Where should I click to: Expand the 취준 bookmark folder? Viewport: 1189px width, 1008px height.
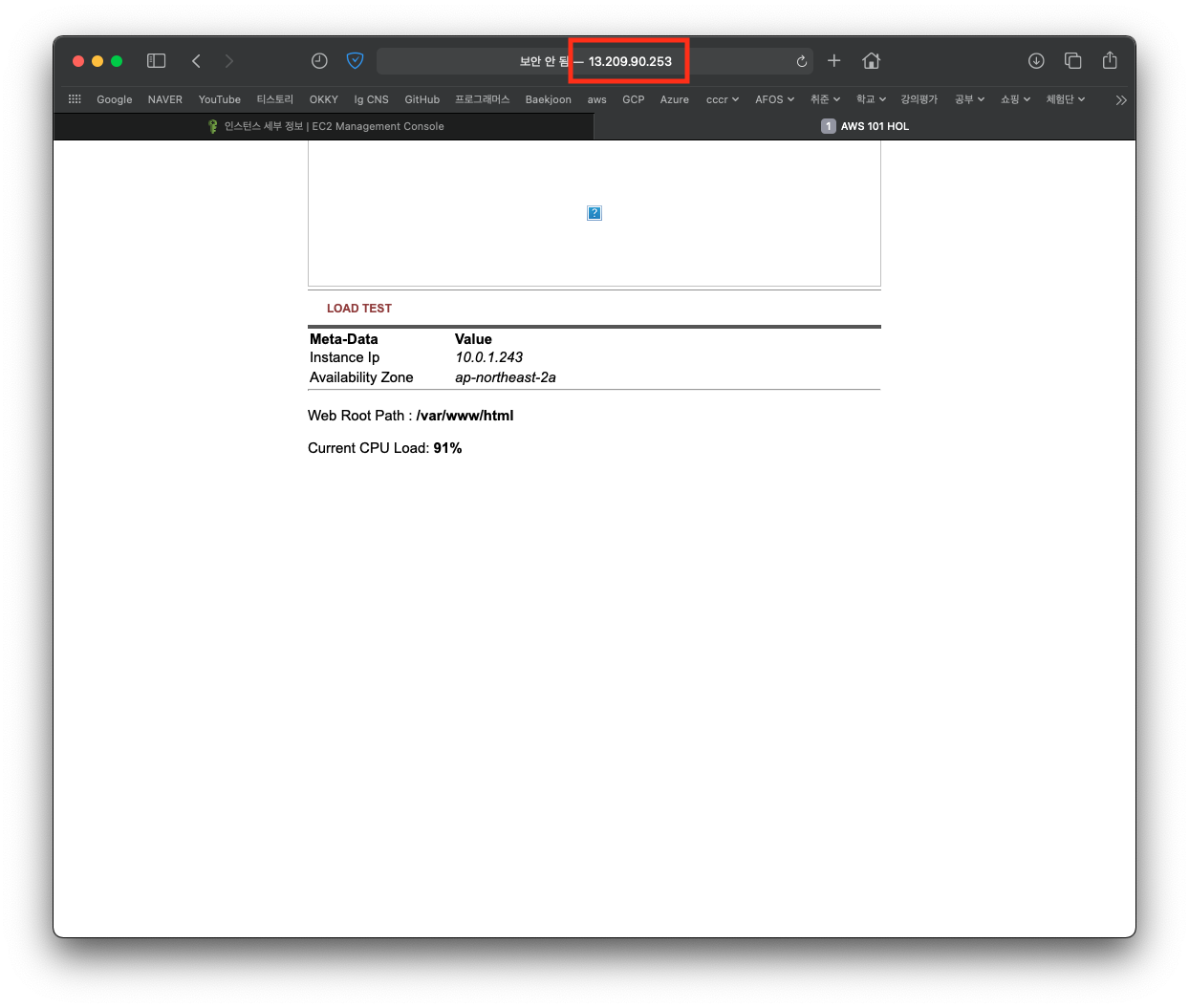click(826, 99)
